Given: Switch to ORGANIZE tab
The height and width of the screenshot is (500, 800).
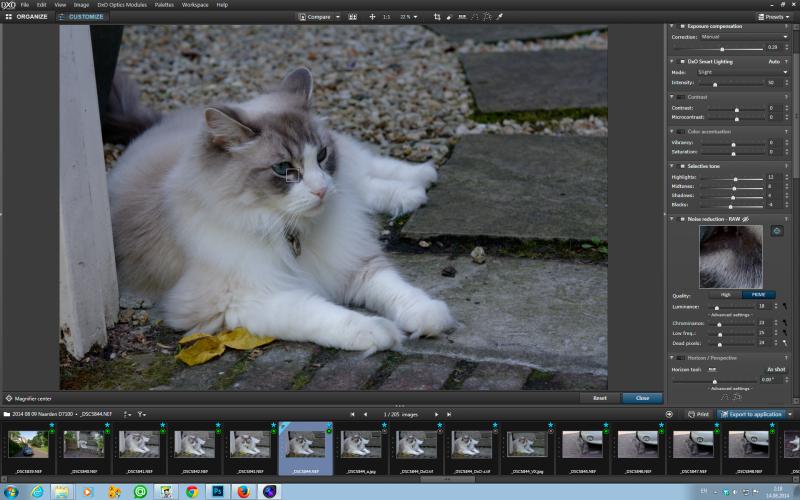Looking at the screenshot, I should coord(27,17).
